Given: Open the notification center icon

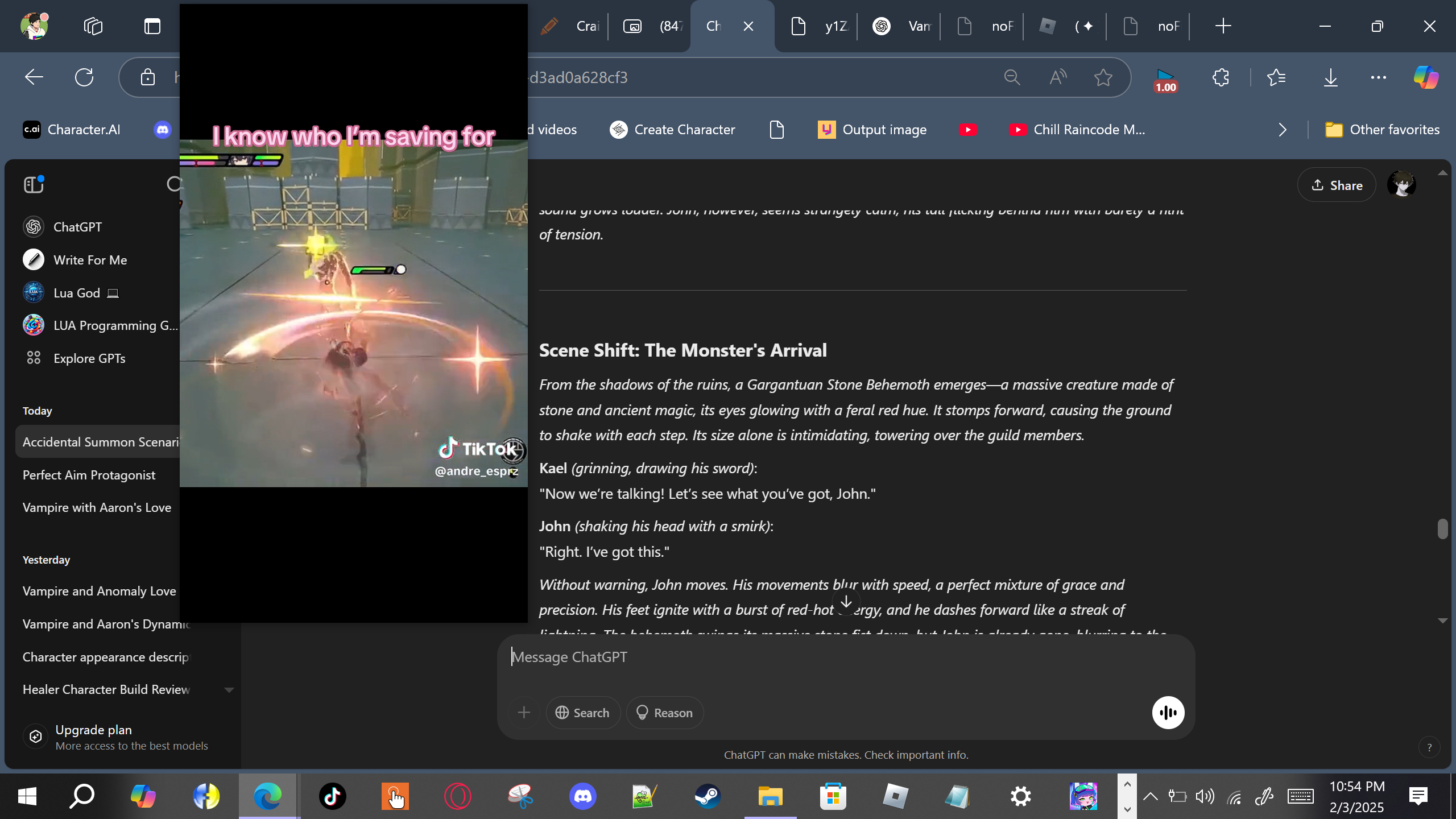Looking at the screenshot, I should 1418,796.
